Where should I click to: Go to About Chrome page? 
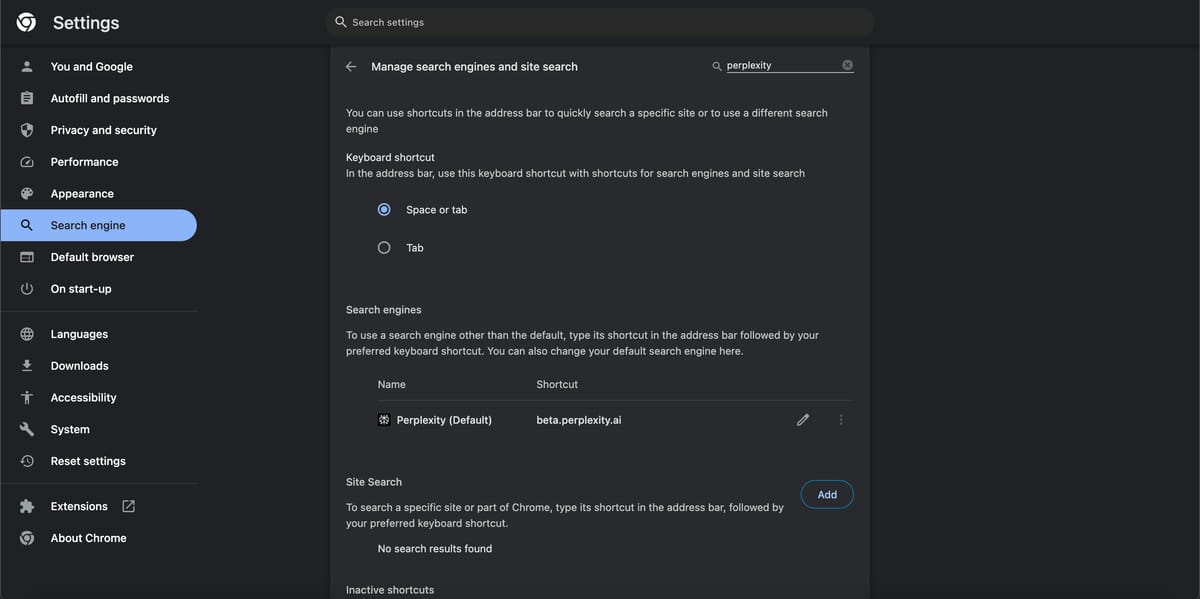88,538
